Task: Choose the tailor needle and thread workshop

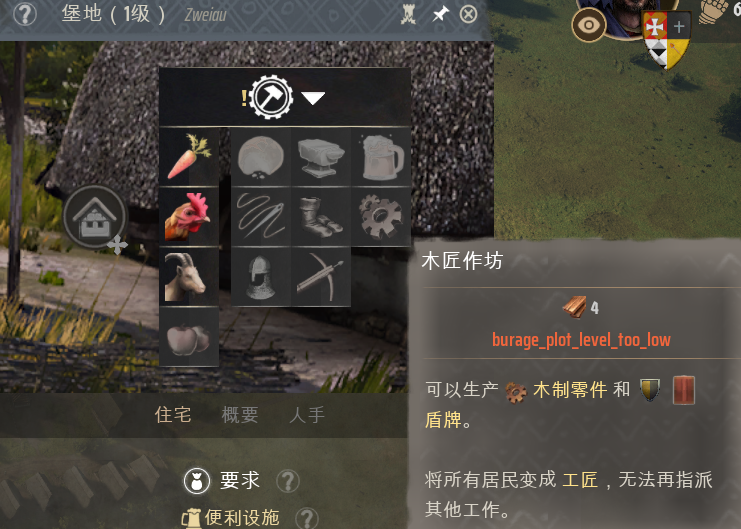Action: [261, 217]
